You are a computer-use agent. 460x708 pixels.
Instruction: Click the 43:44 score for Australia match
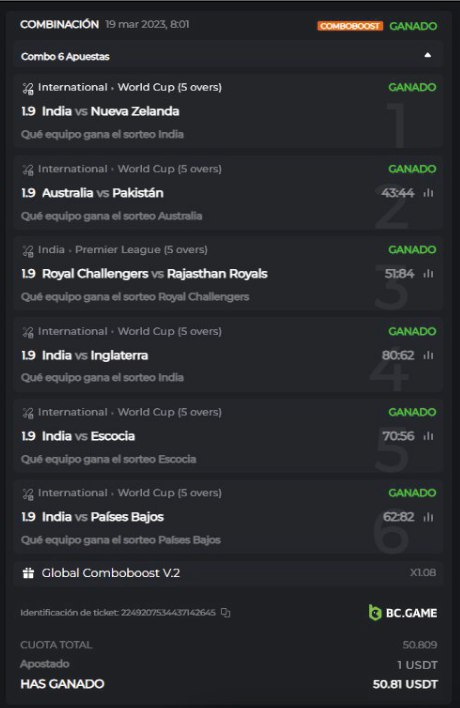[x=398, y=193]
